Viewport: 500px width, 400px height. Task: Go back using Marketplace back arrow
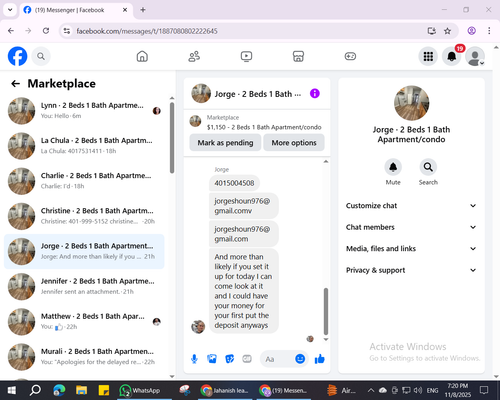coord(15,84)
